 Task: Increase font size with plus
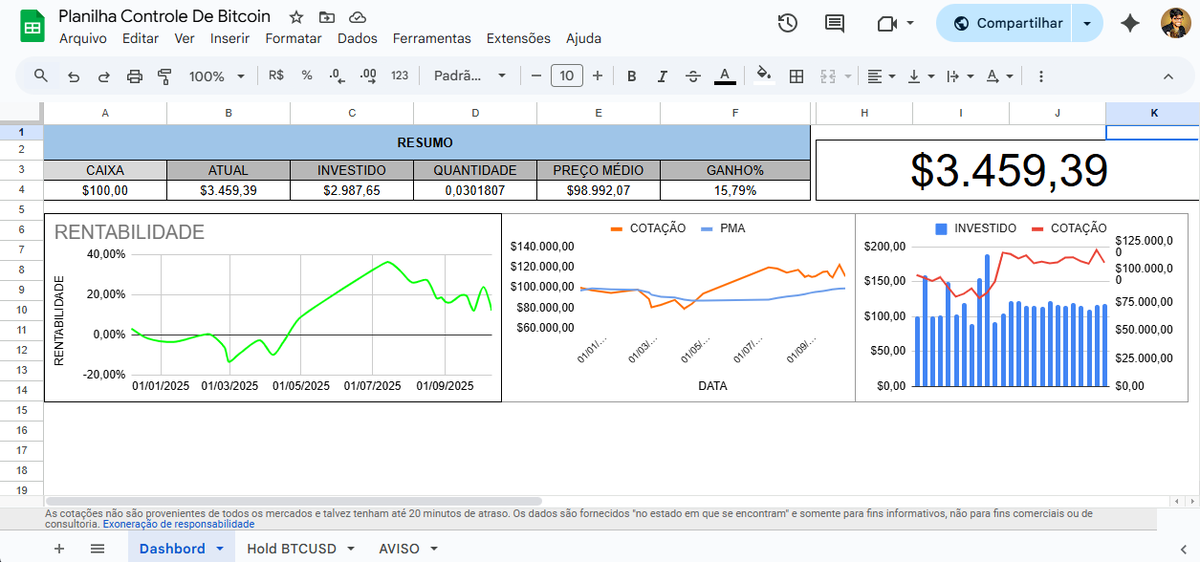(x=597, y=76)
